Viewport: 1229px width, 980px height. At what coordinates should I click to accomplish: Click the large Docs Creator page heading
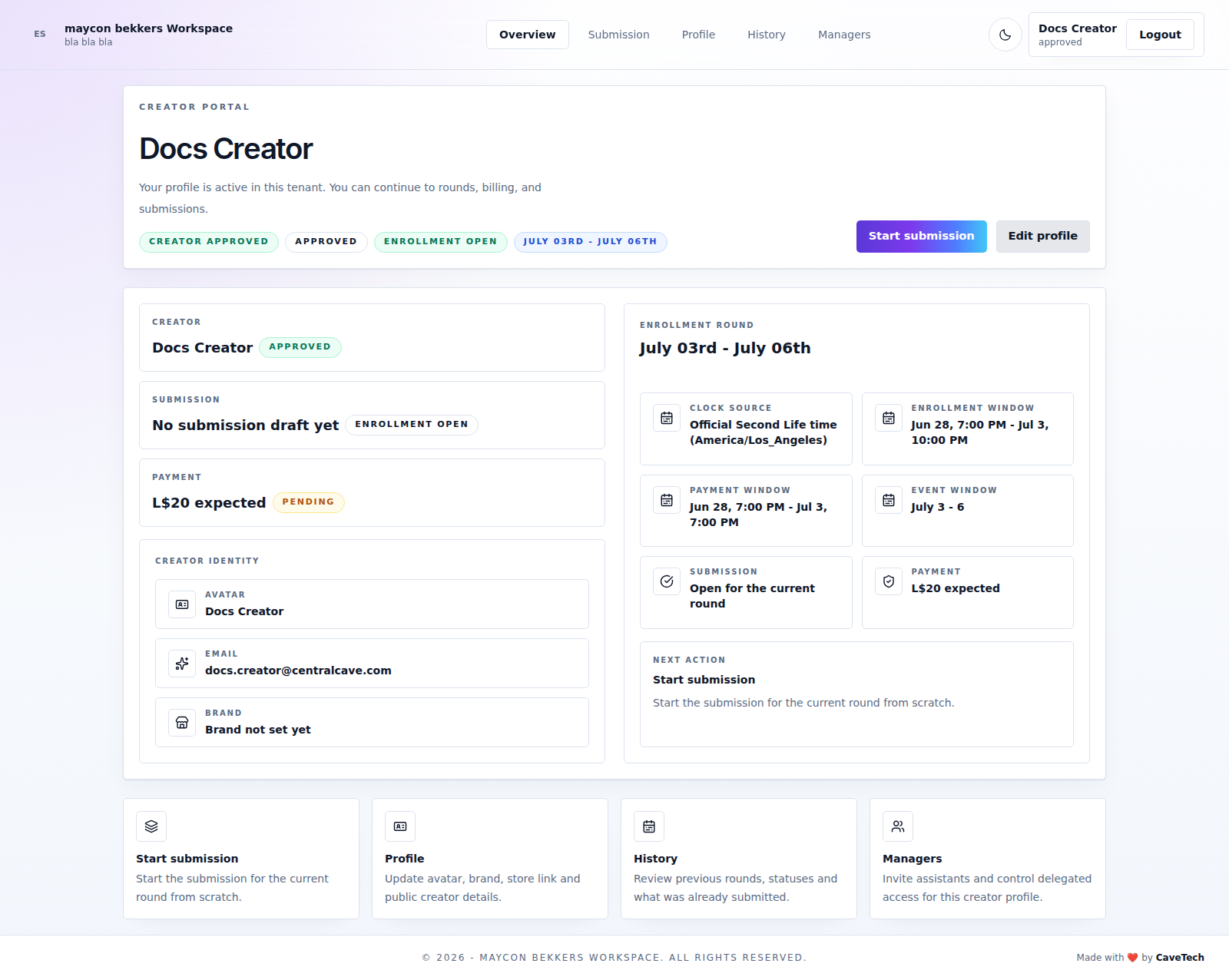[226, 149]
